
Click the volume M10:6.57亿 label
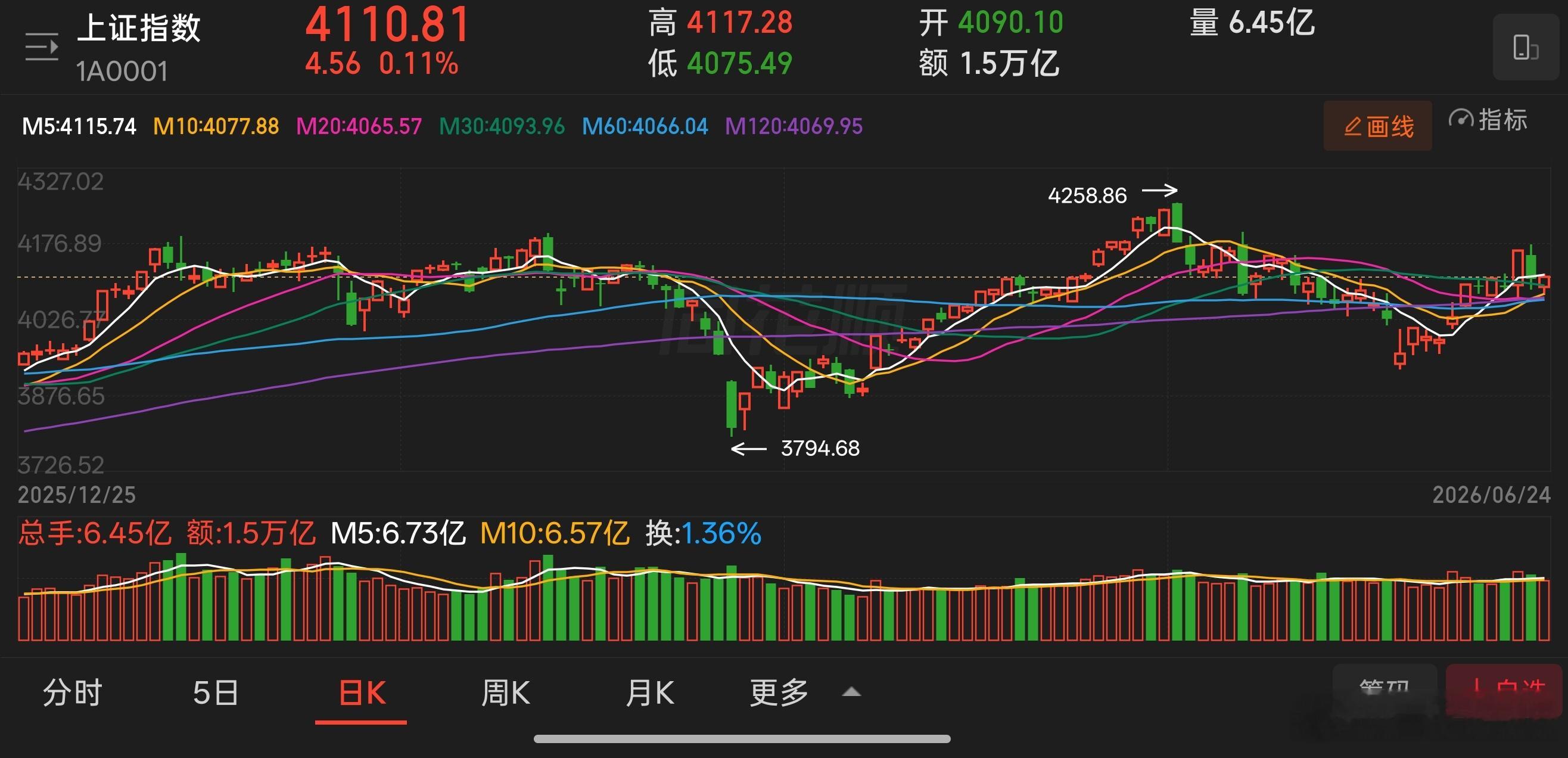pyautogui.click(x=555, y=533)
